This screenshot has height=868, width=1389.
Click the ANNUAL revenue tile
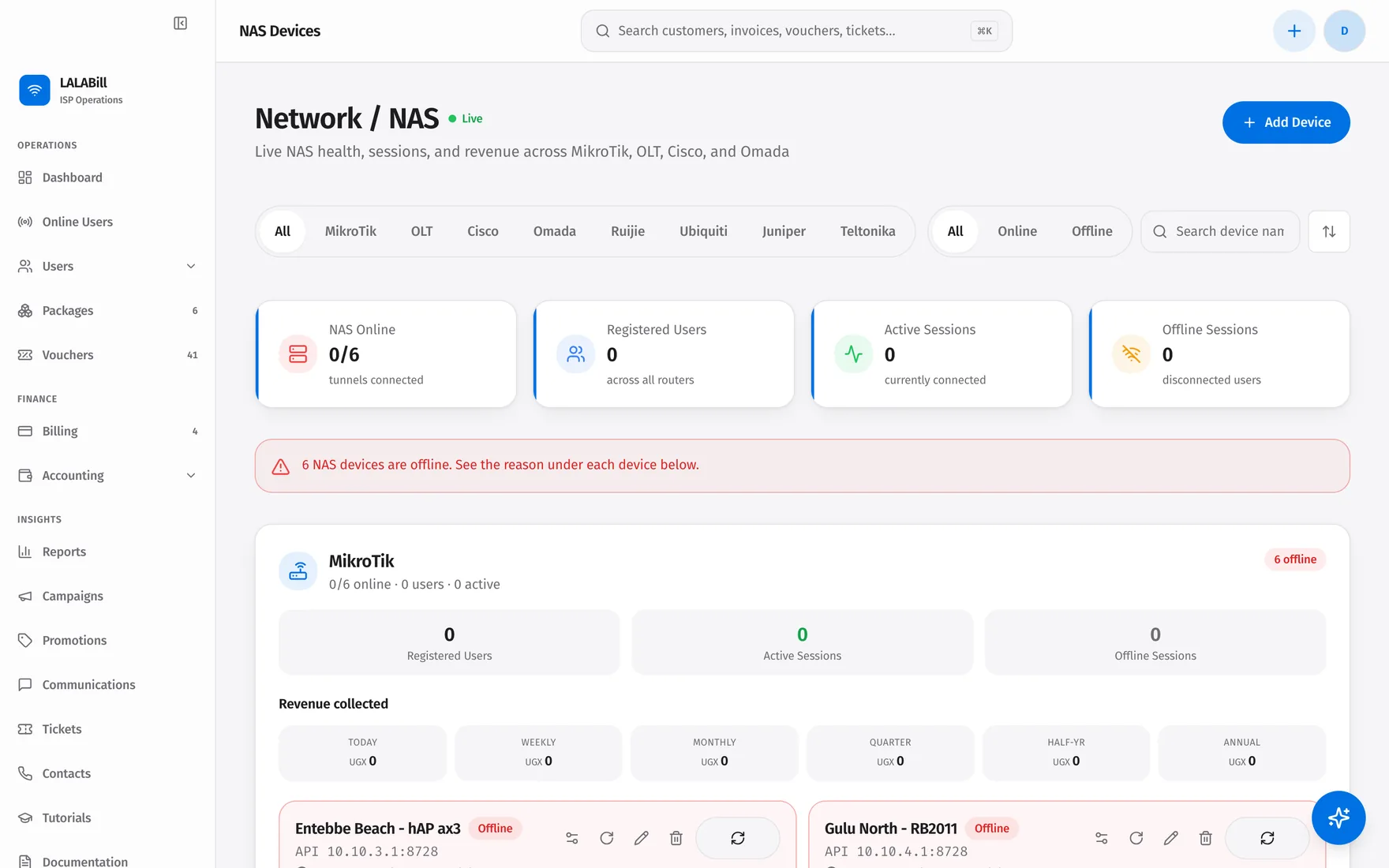tap(1241, 753)
